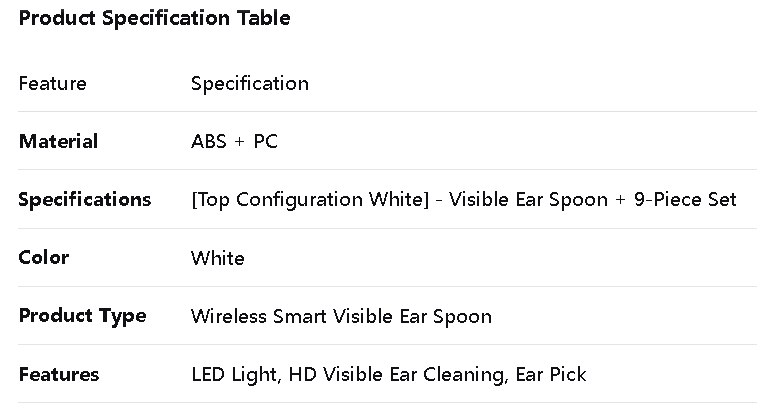Click the LED Light text

234,374
